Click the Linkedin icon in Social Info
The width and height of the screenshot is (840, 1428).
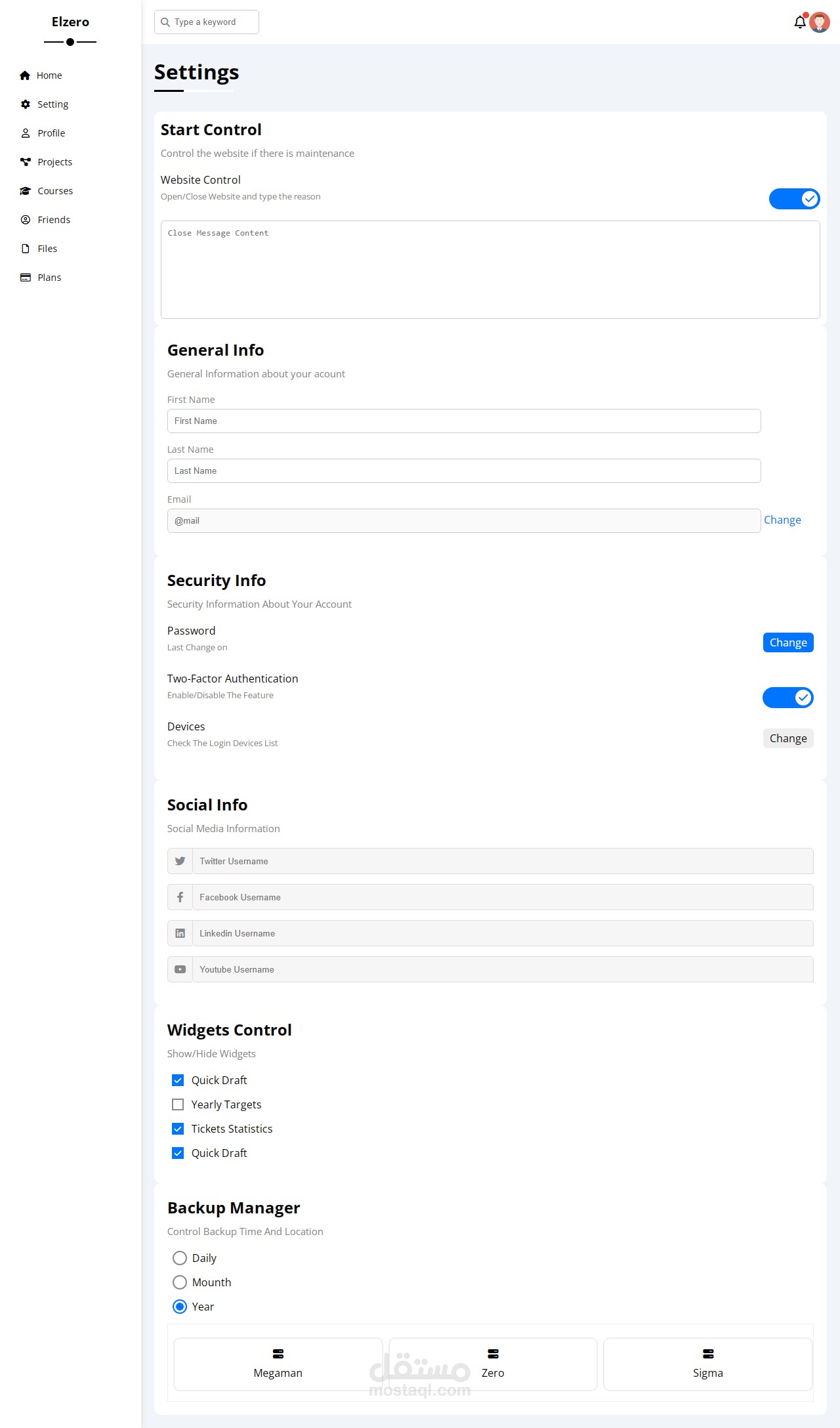click(180, 933)
